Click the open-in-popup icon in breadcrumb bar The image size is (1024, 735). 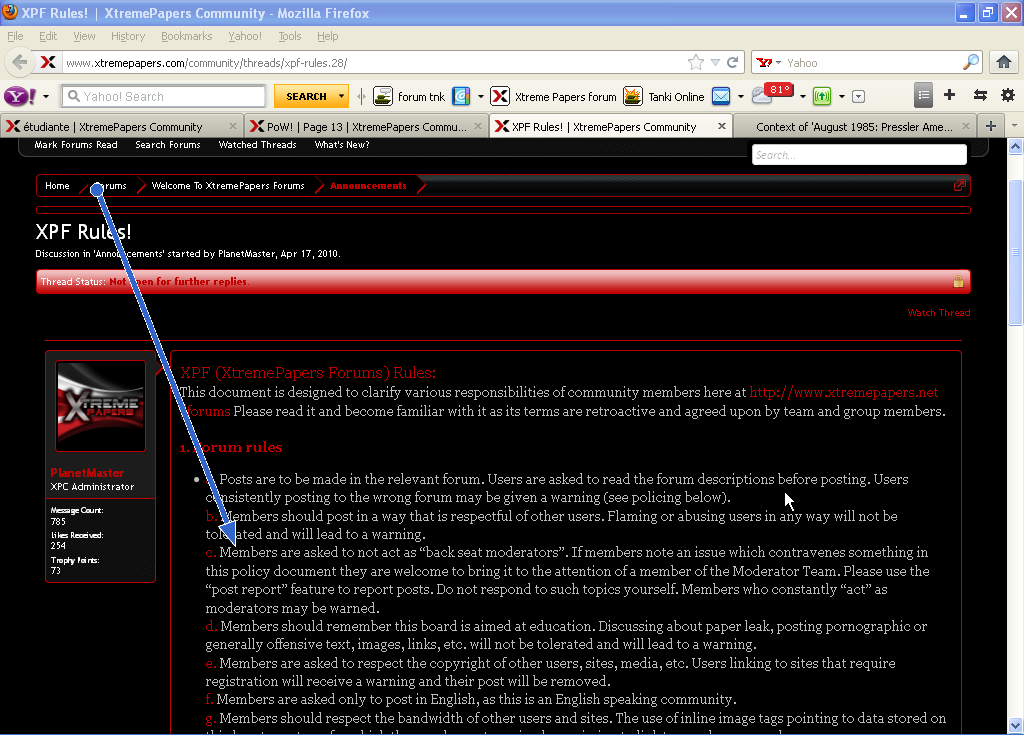click(x=959, y=186)
